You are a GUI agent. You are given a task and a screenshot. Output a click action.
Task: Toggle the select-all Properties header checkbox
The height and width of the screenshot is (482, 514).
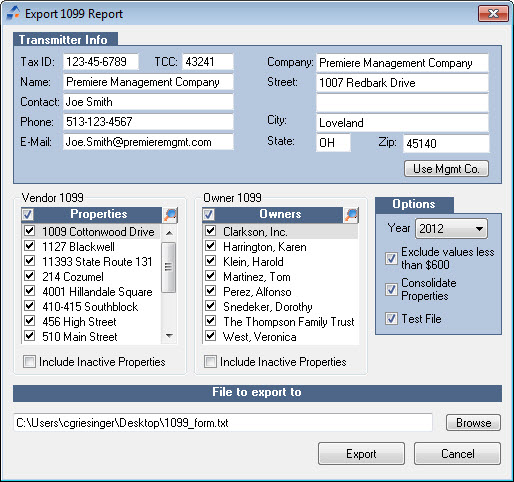[x=28, y=215]
